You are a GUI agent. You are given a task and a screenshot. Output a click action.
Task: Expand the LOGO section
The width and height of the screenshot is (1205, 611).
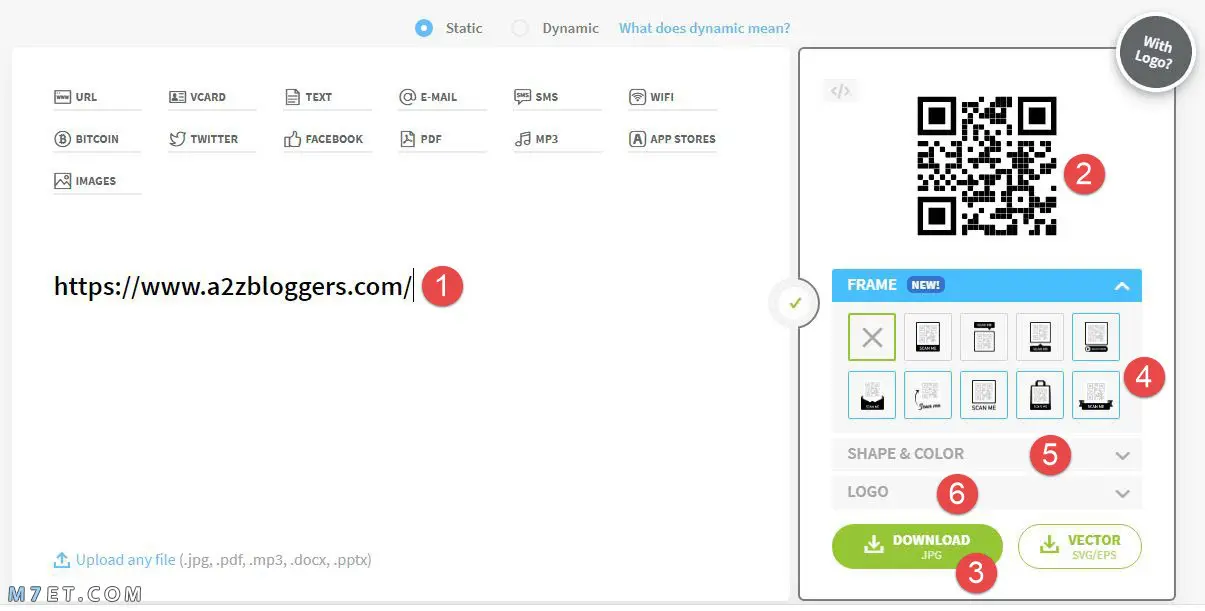pyautogui.click(x=987, y=492)
